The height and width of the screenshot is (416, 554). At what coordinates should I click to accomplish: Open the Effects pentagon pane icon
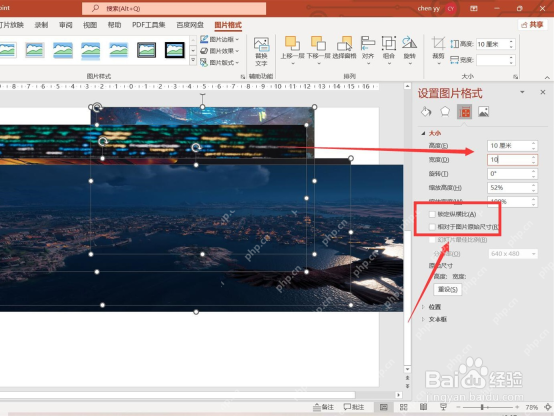pyautogui.click(x=445, y=112)
